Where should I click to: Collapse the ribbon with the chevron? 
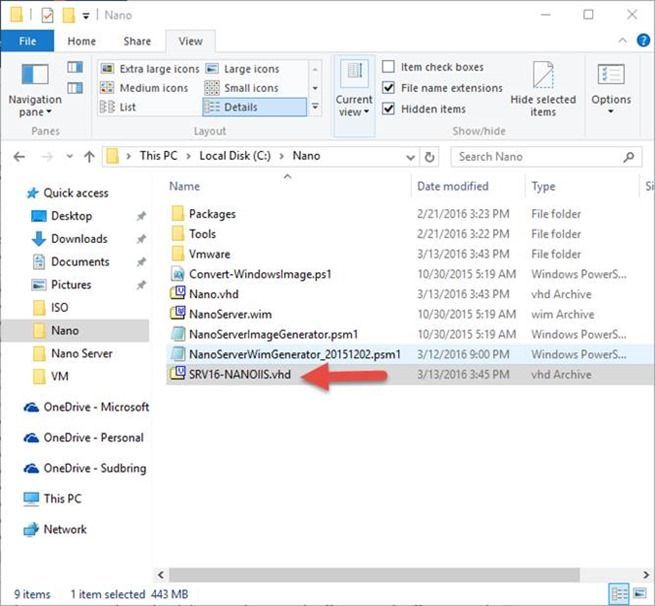(622, 41)
